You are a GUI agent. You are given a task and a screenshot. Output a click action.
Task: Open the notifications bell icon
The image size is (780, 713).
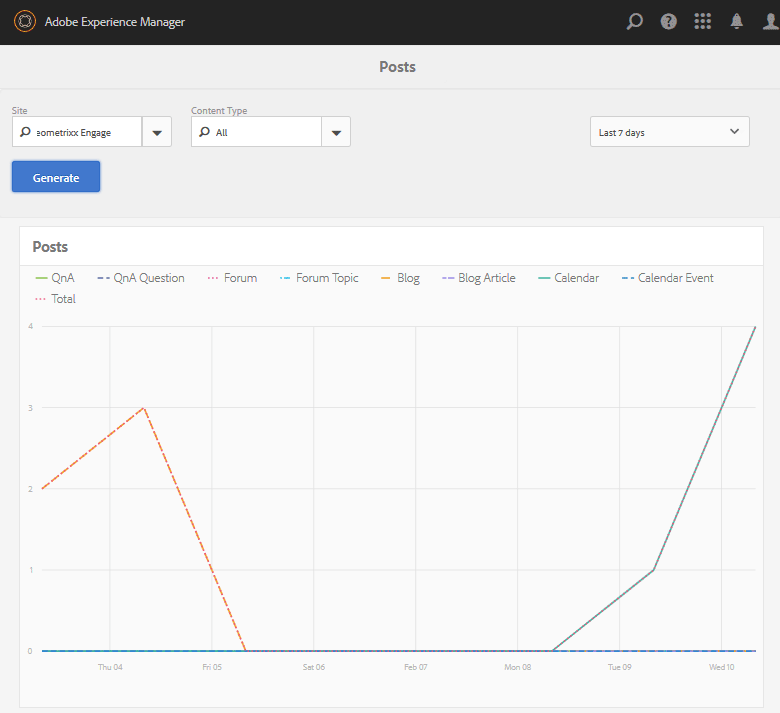(x=736, y=21)
